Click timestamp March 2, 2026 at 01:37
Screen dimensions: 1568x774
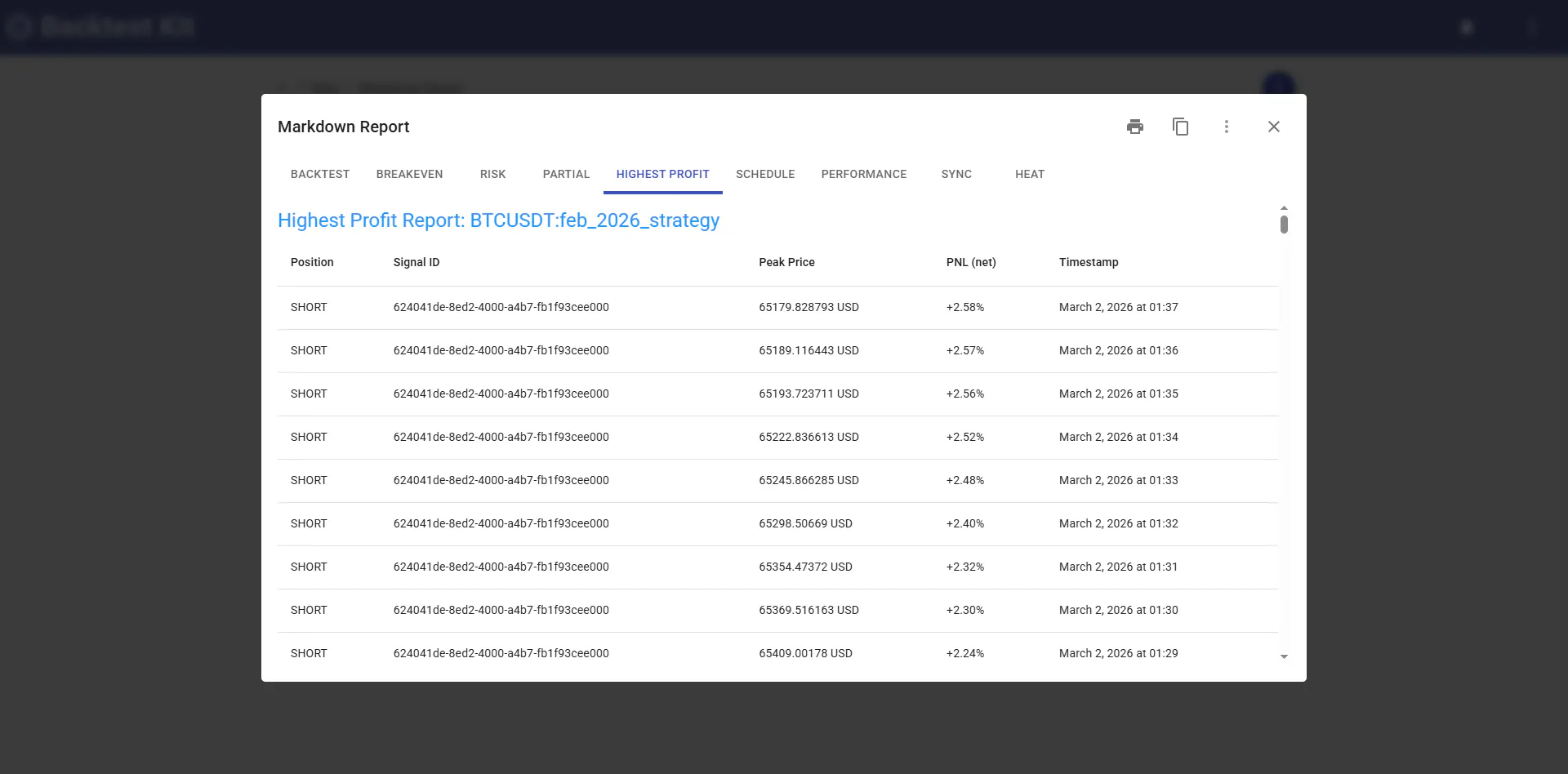pos(1119,307)
